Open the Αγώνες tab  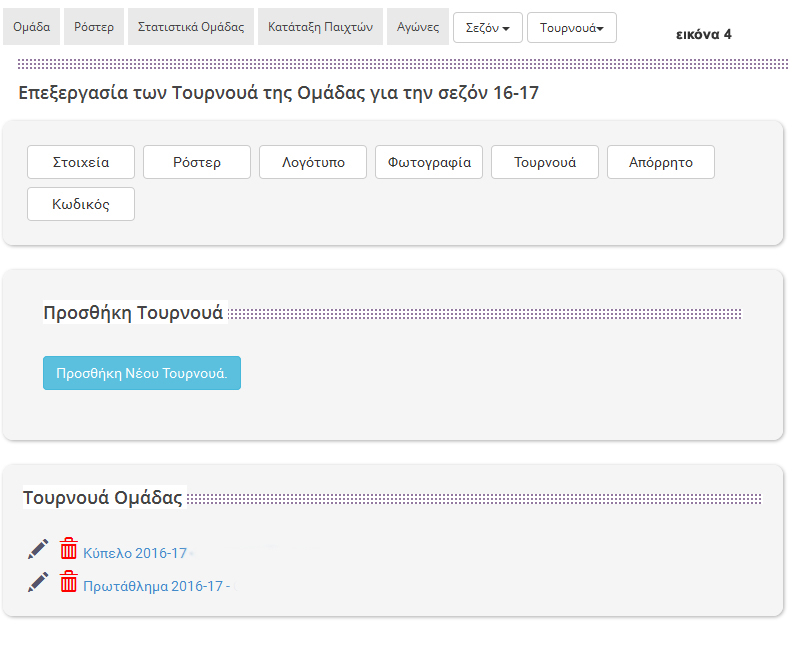pyautogui.click(x=418, y=27)
